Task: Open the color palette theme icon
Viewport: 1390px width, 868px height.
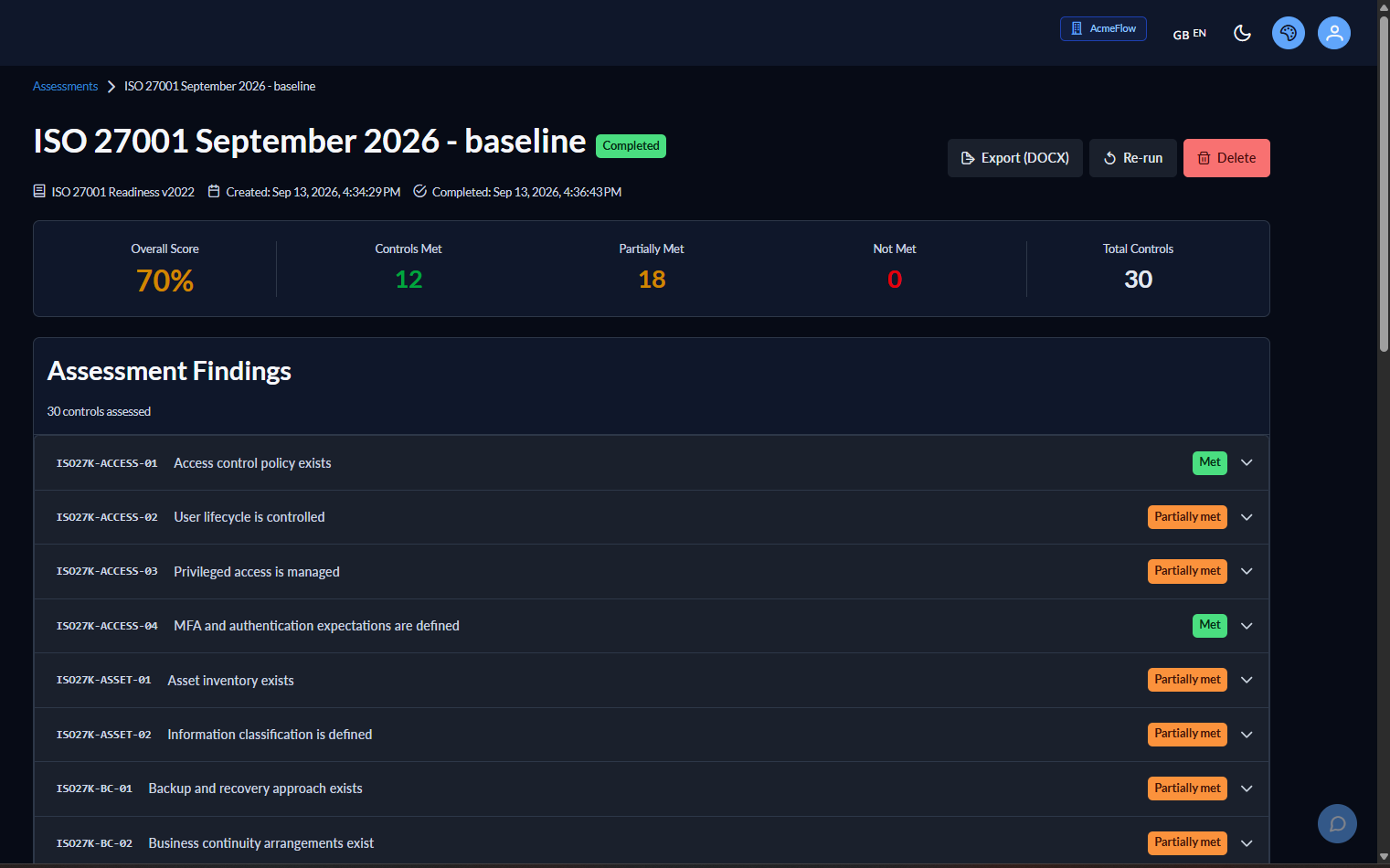Action: click(1289, 33)
